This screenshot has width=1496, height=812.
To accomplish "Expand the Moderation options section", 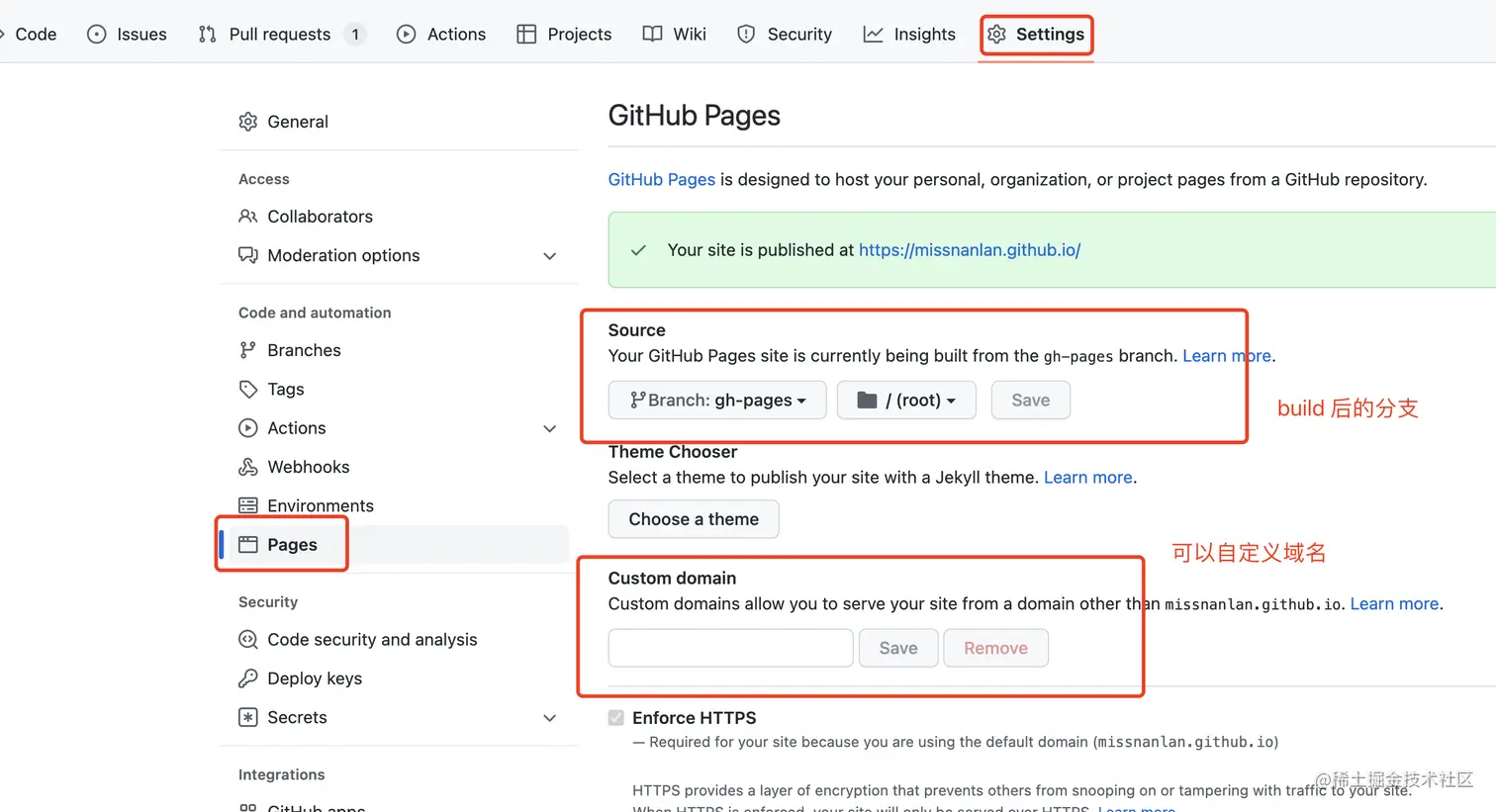I will 550,256.
